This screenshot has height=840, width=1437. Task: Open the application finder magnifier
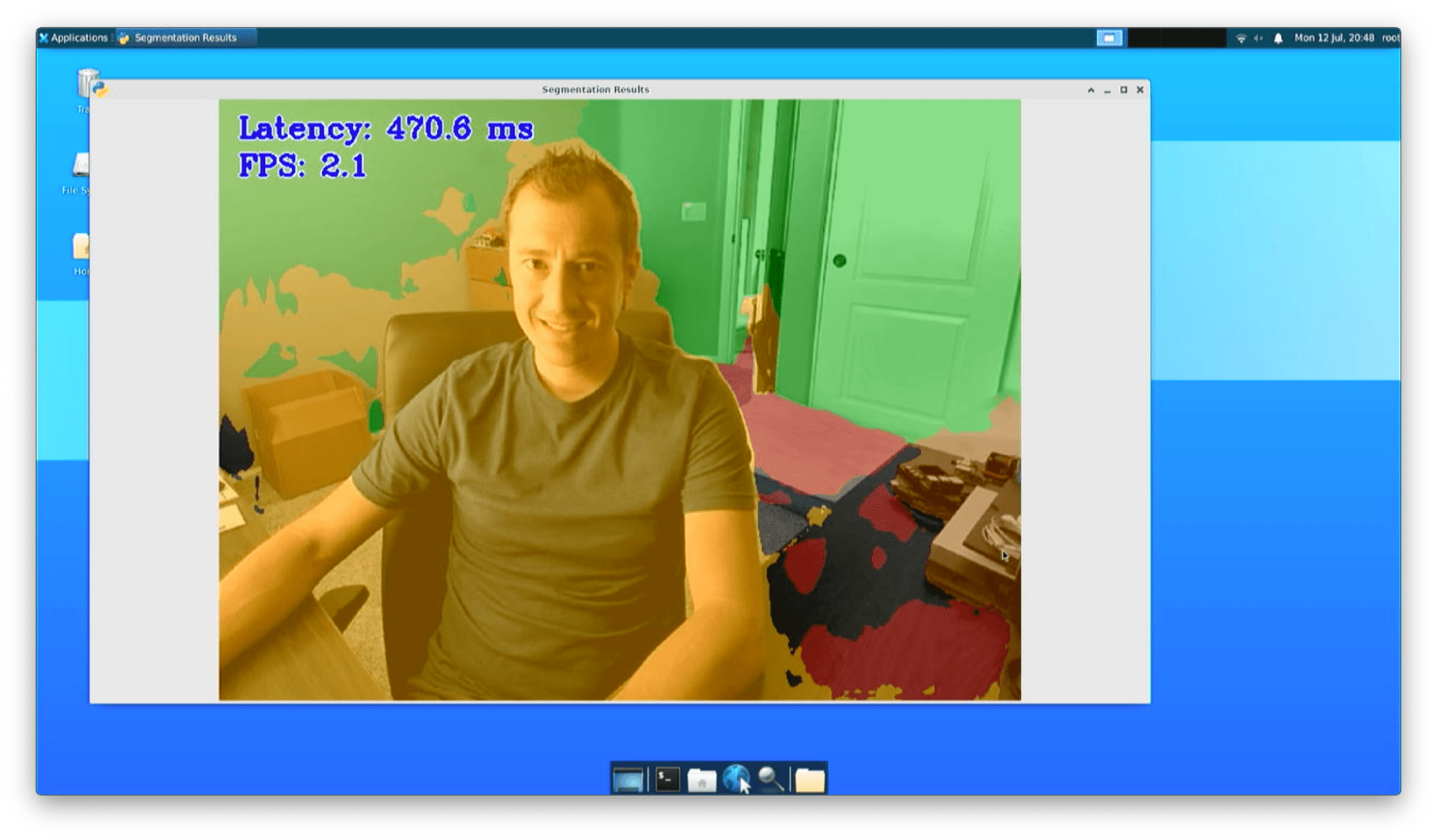pos(771,780)
